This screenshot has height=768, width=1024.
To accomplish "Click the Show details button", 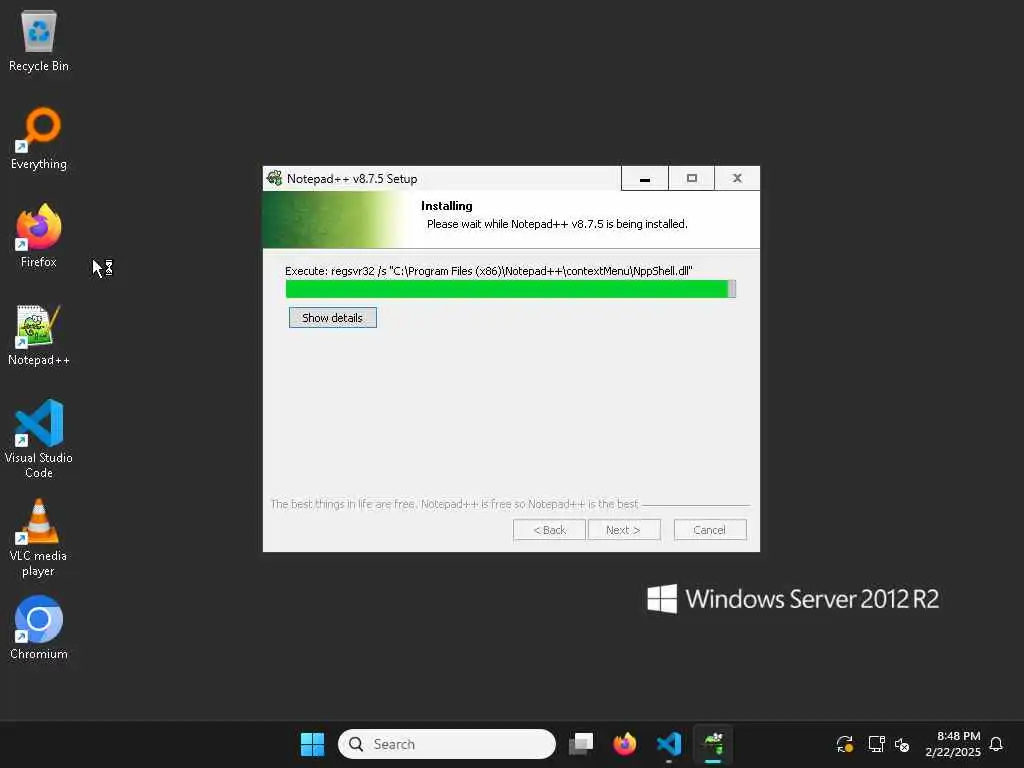I will click(x=332, y=317).
